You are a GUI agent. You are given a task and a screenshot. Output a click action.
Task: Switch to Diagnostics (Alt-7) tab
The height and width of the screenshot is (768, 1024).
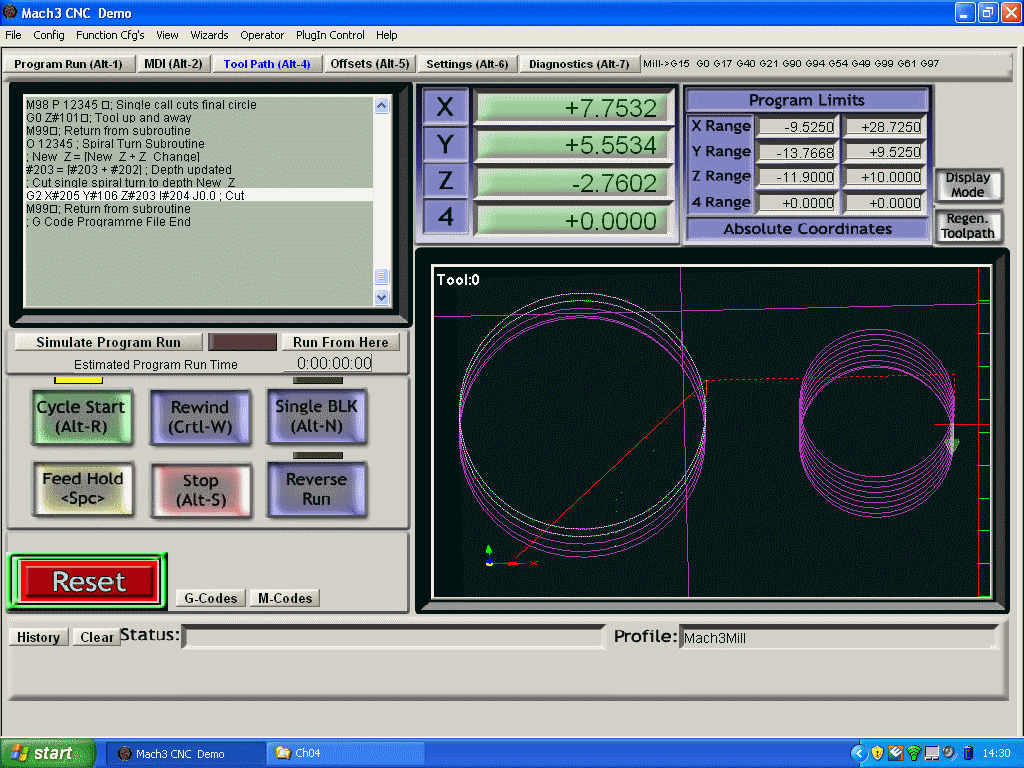tap(579, 64)
